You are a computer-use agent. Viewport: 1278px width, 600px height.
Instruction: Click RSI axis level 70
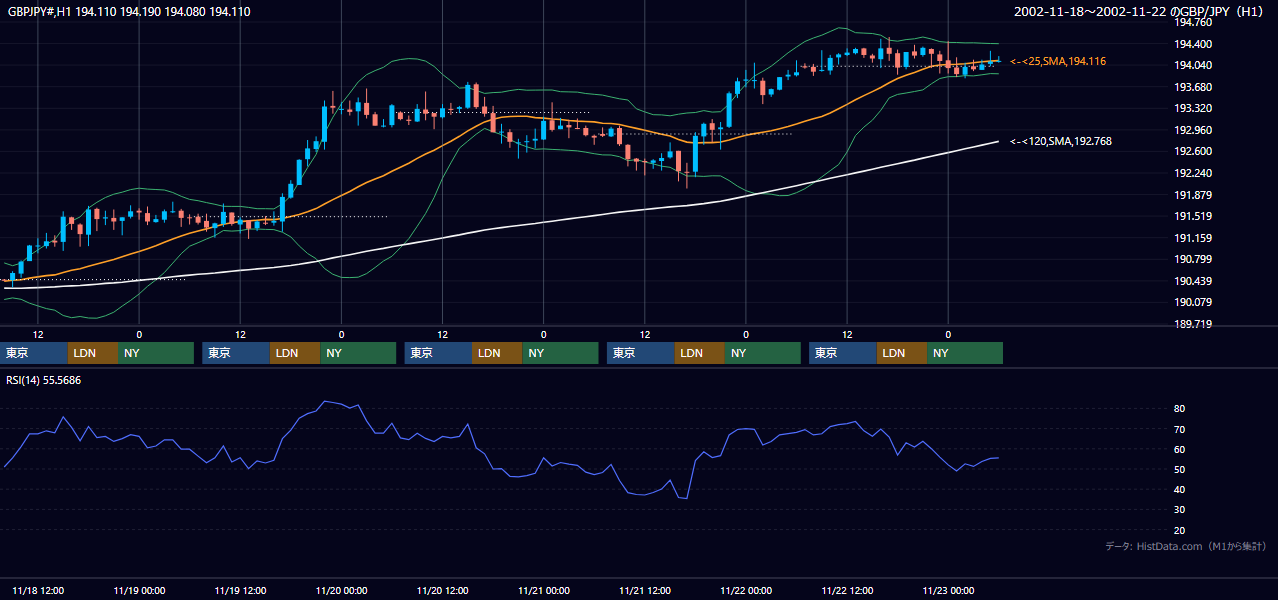point(1180,429)
